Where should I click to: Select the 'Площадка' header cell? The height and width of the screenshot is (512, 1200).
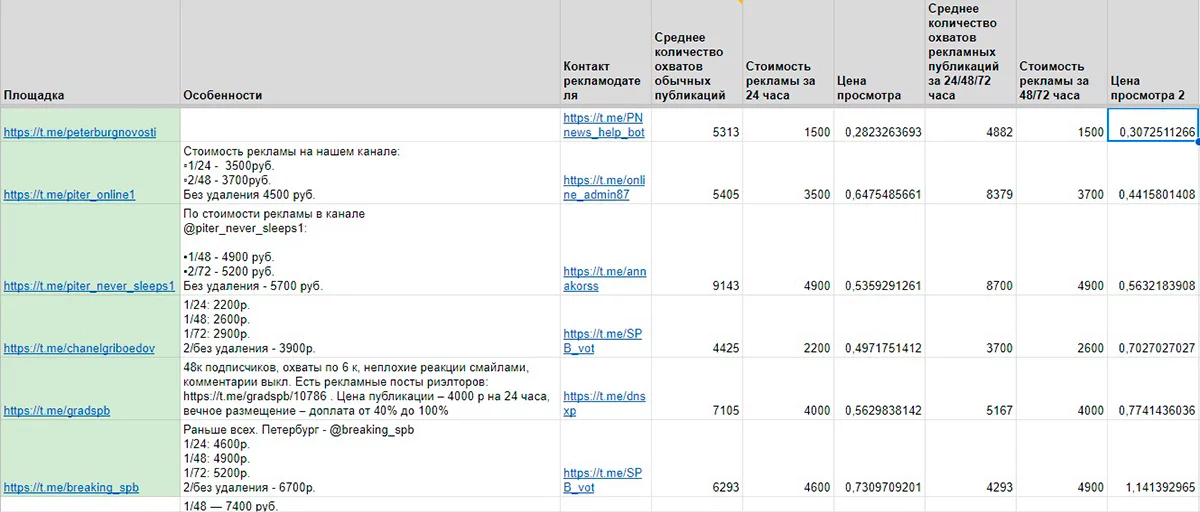[89, 52]
